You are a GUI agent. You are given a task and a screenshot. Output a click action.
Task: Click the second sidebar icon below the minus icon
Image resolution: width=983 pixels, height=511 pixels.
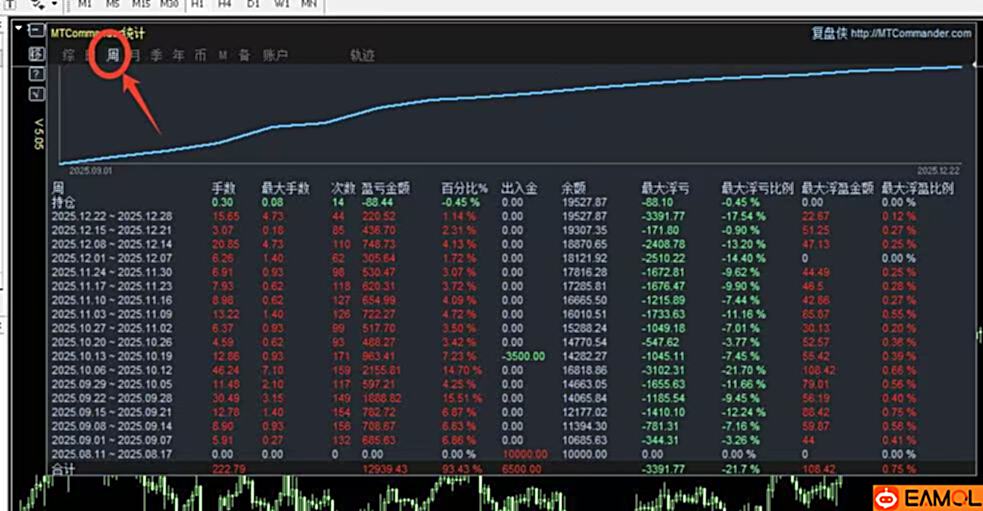tap(36, 52)
